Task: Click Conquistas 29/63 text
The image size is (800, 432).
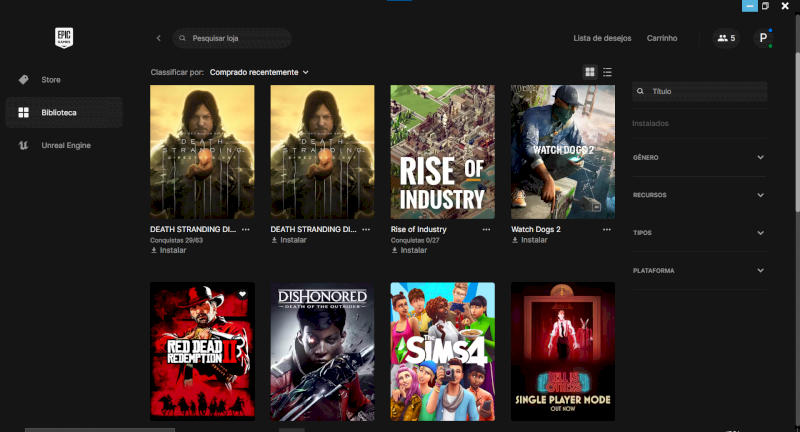Action: tap(177, 240)
